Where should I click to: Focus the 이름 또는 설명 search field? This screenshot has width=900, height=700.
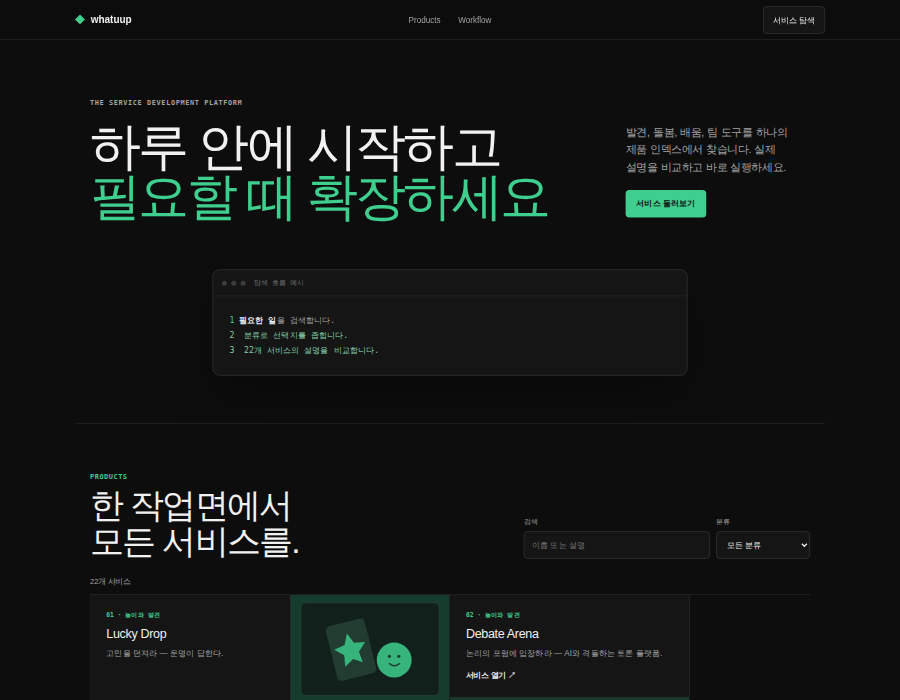coord(616,545)
